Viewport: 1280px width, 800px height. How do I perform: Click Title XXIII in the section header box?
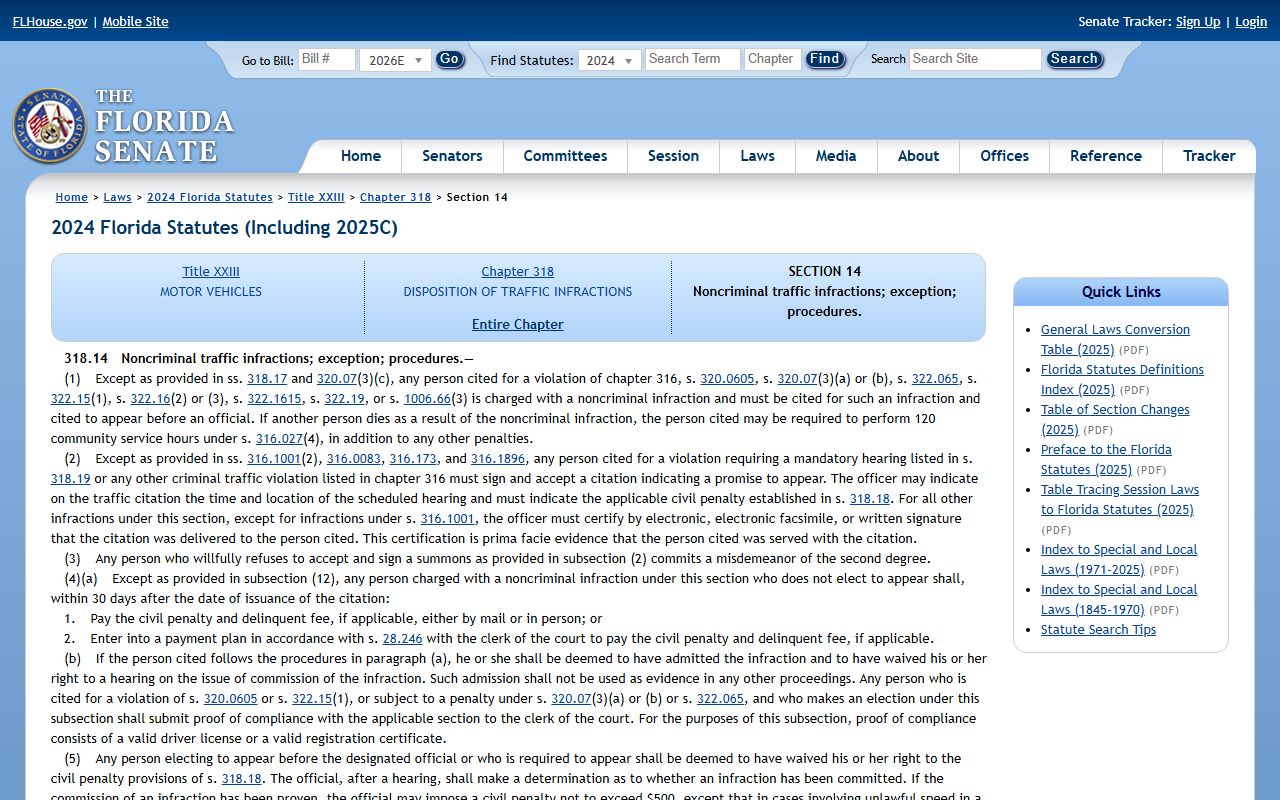tap(211, 271)
